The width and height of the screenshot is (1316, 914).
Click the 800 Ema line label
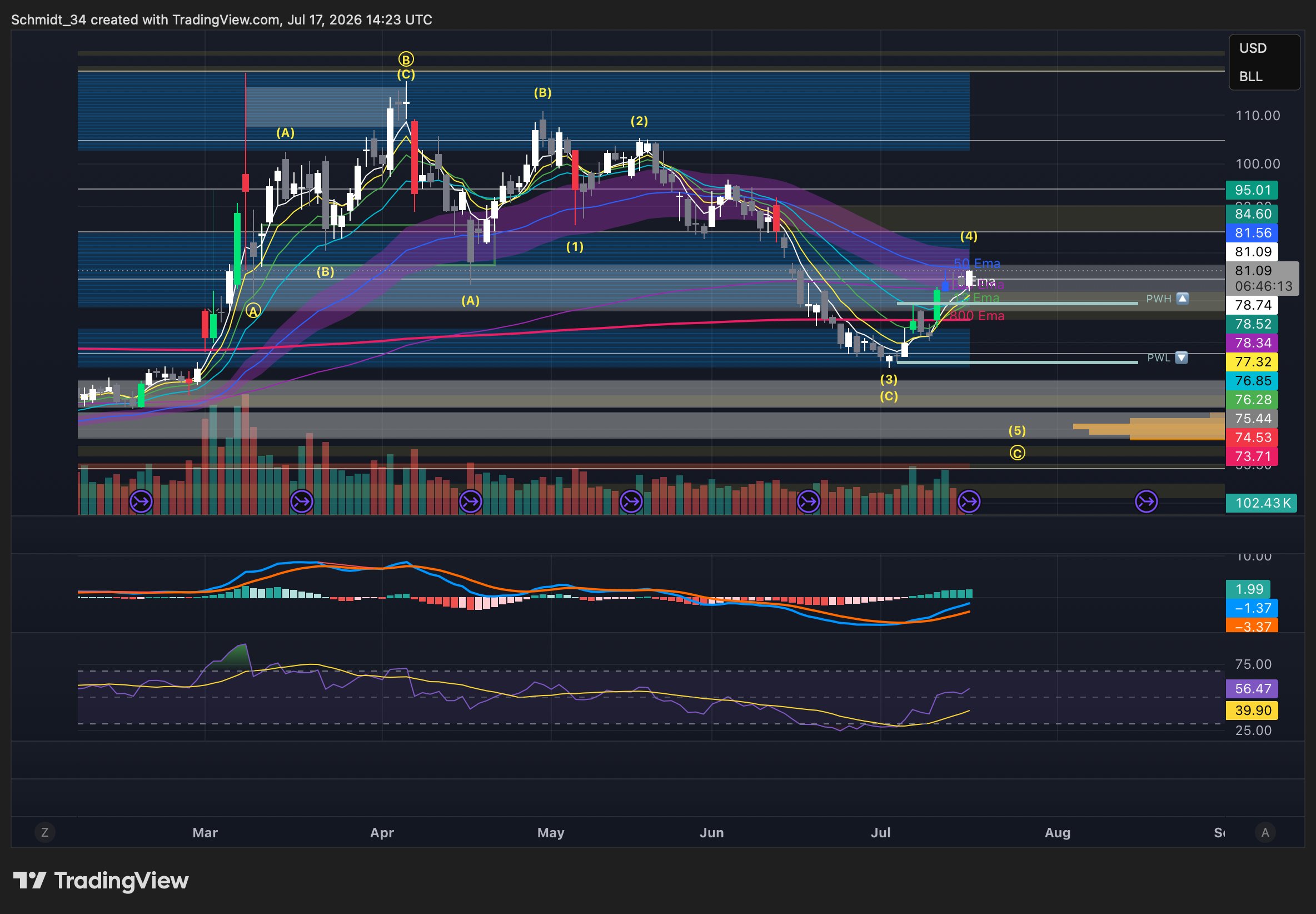tap(977, 316)
